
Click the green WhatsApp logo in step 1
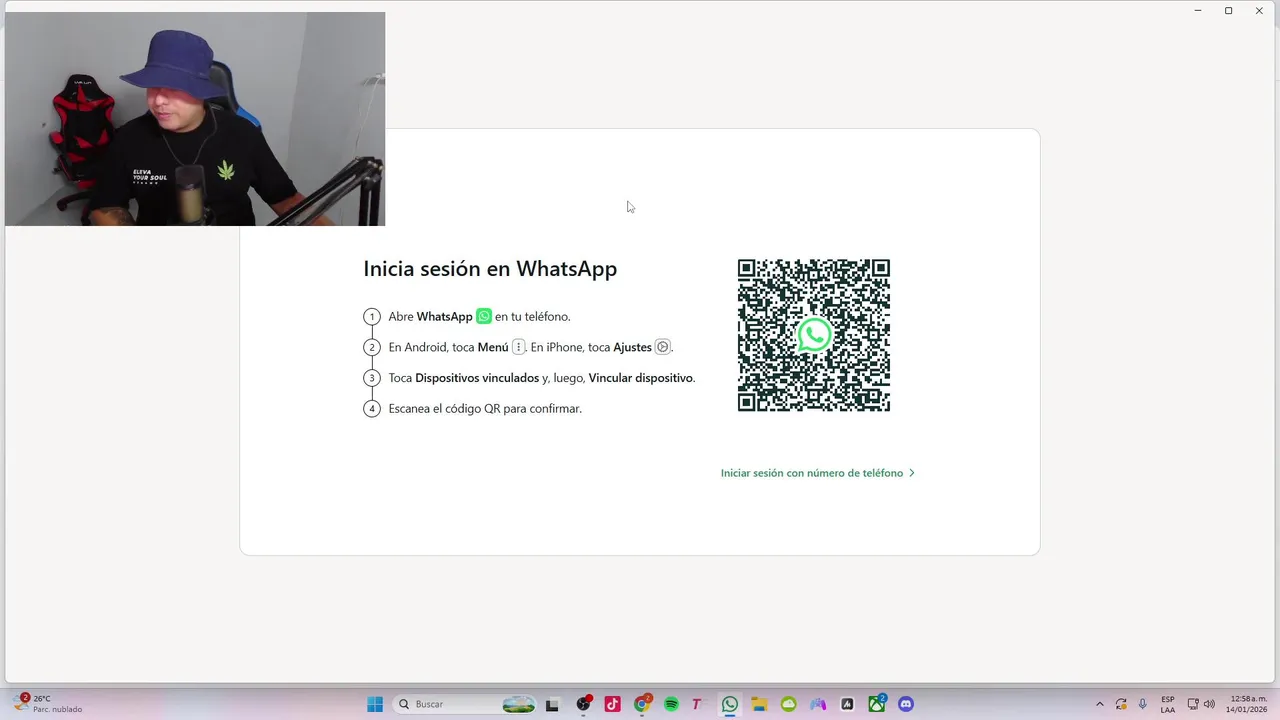[484, 316]
